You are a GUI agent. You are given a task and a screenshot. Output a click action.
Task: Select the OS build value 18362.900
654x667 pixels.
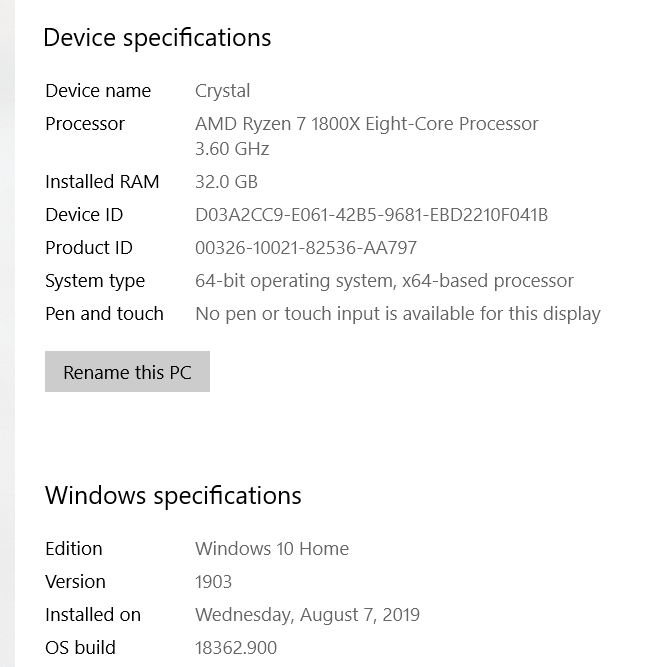(235, 648)
